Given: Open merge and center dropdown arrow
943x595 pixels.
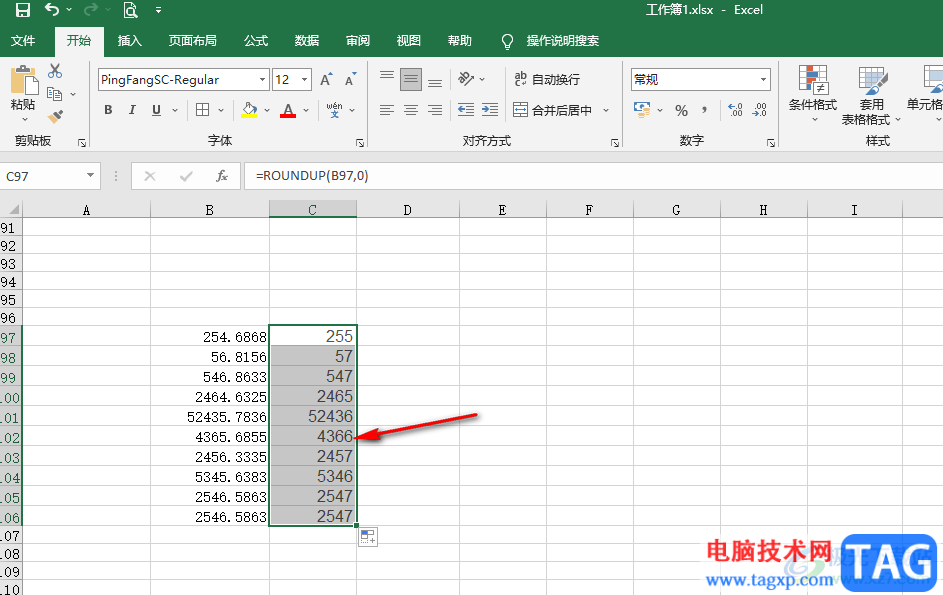Looking at the screenshot, I should [x=606, y=110].
